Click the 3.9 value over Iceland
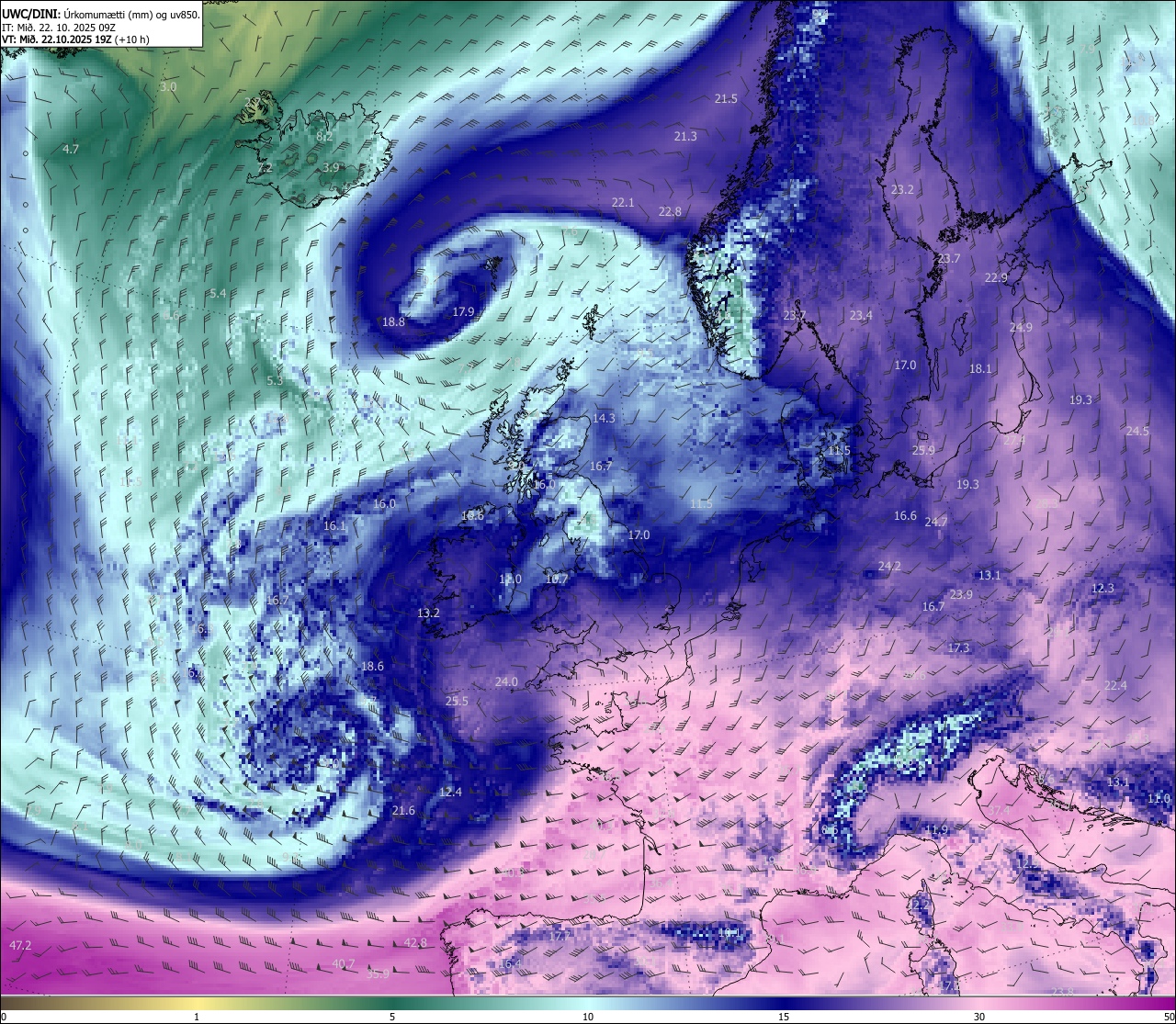This screenshot has height=1024, width=1176. pos(332,167)
